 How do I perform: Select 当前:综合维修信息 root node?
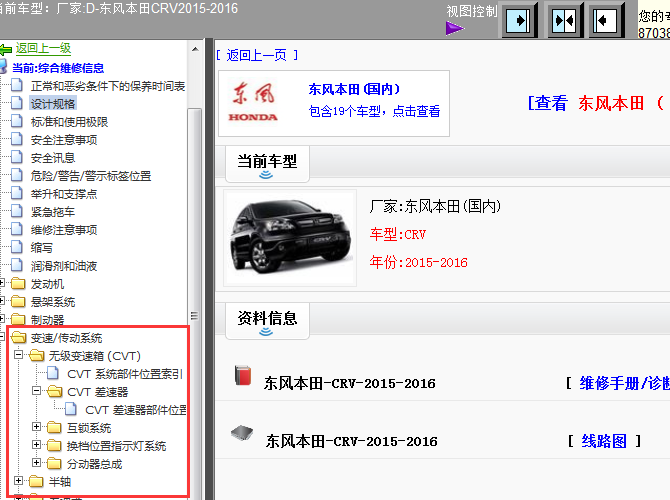[x=58, y=68]
